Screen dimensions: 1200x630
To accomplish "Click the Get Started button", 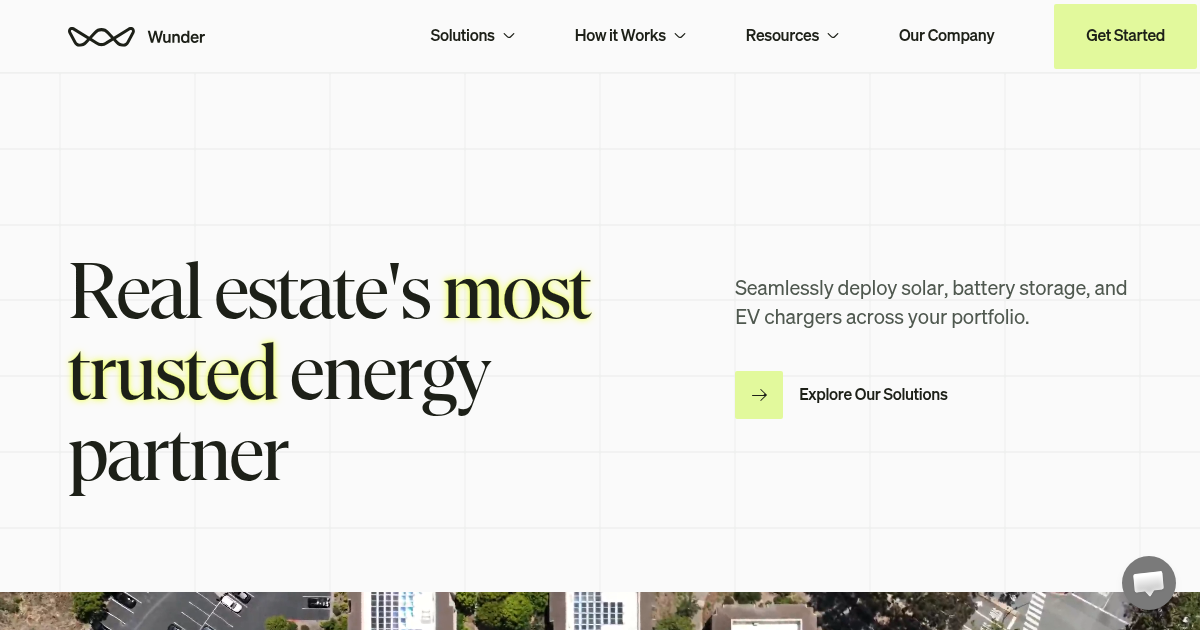I will pyautogui.click(x=1125, y=36).
